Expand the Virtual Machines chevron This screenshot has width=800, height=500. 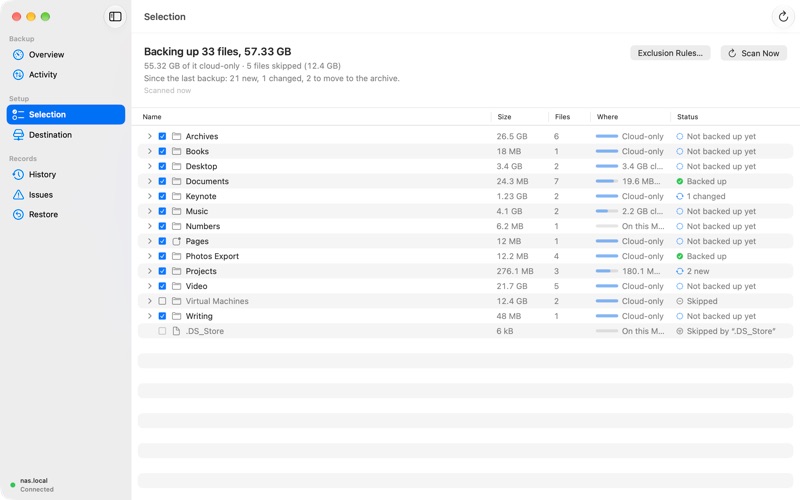click(x=149, y=301)
